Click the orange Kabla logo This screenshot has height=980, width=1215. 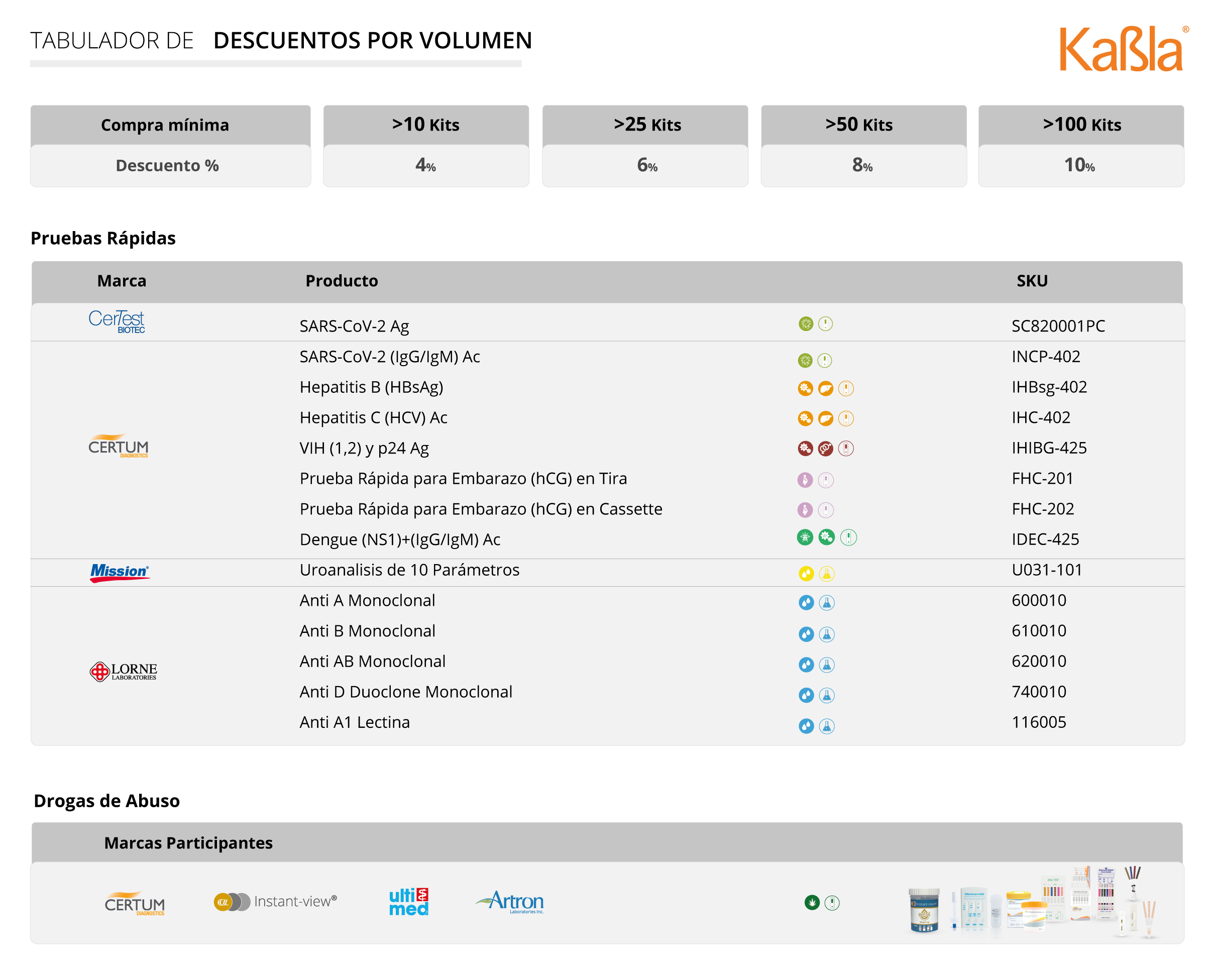tap(1123, 49)
